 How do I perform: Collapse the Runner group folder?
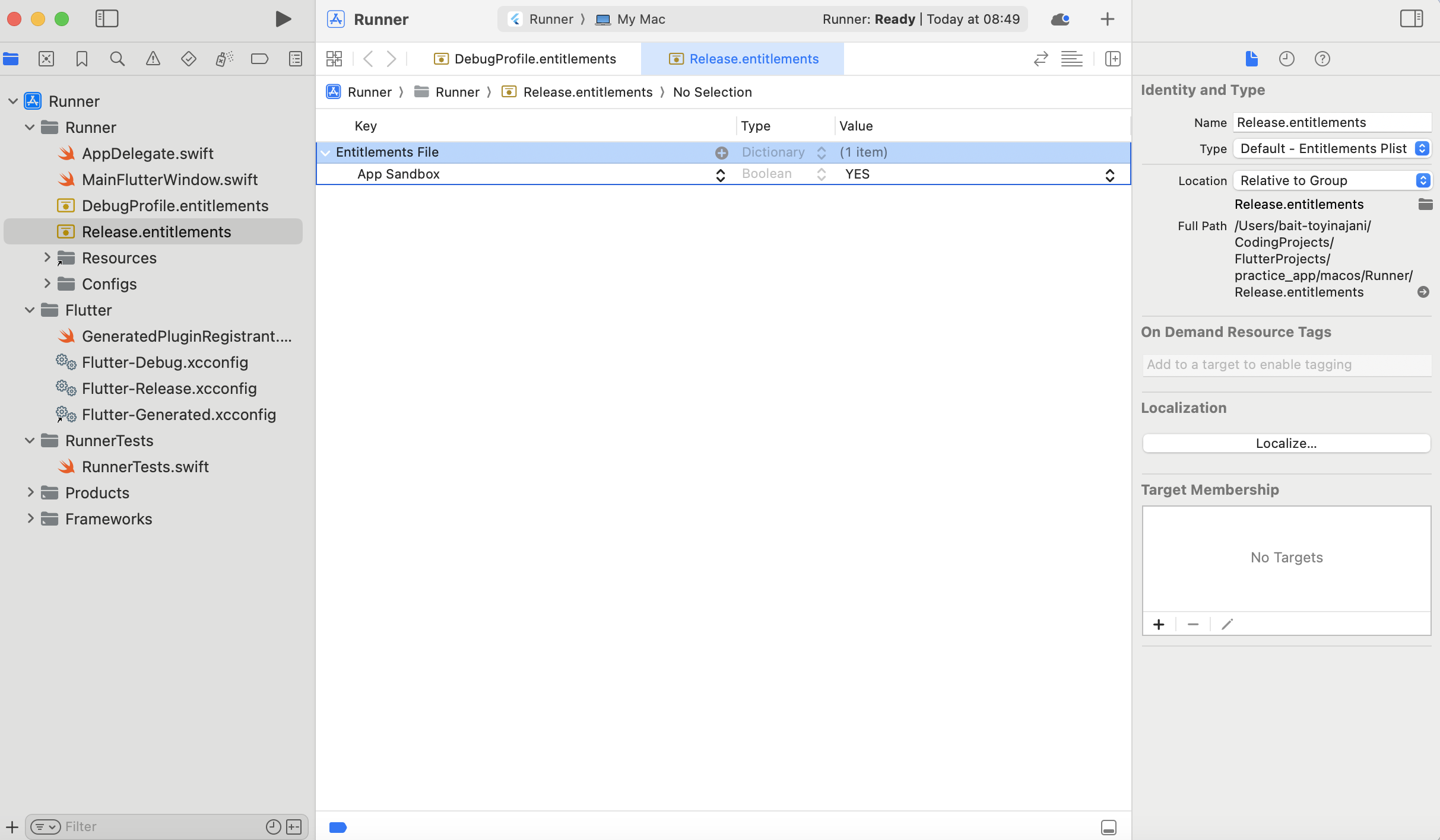[30, 128]
